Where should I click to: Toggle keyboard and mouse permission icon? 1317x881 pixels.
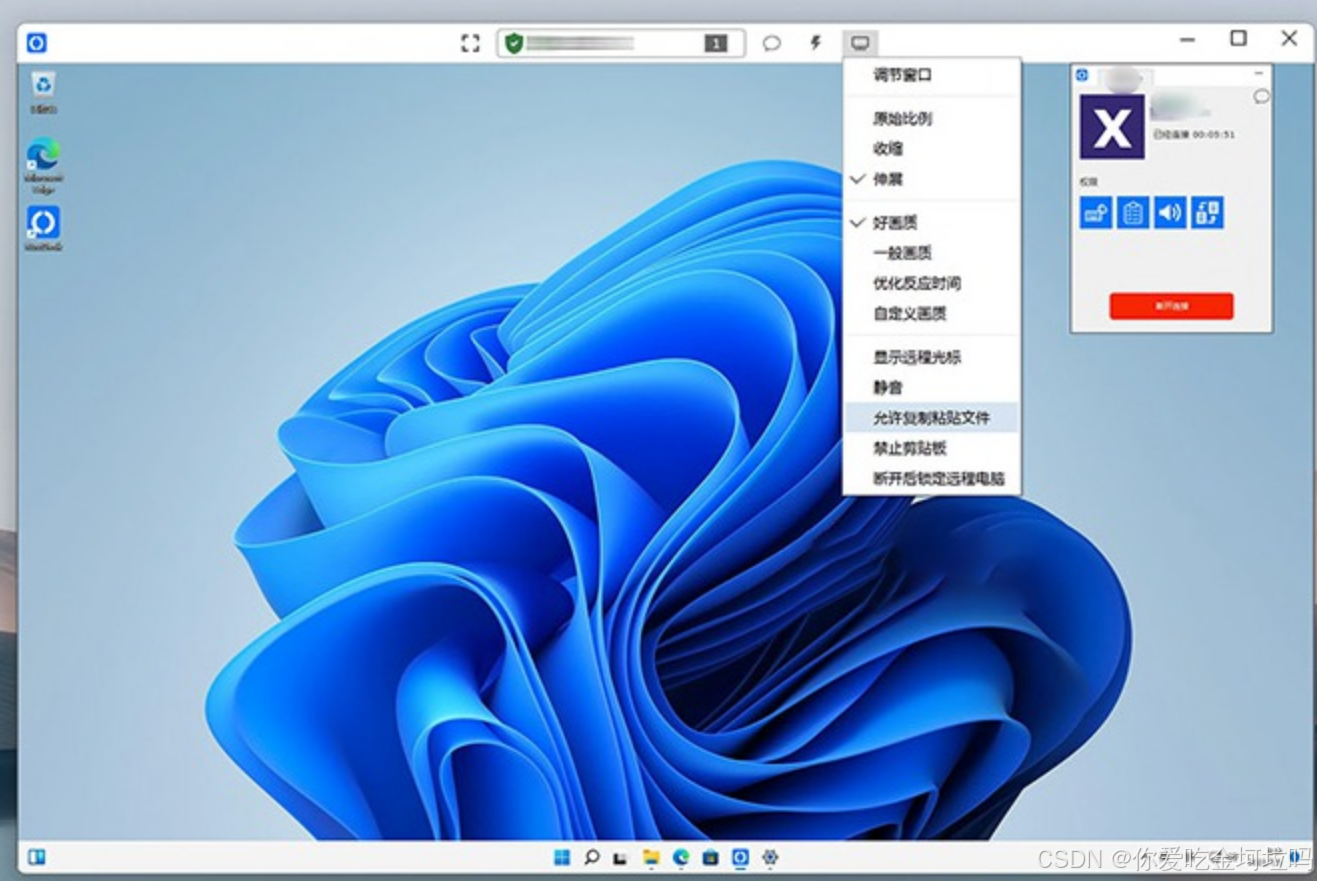tap(1096, 212)
